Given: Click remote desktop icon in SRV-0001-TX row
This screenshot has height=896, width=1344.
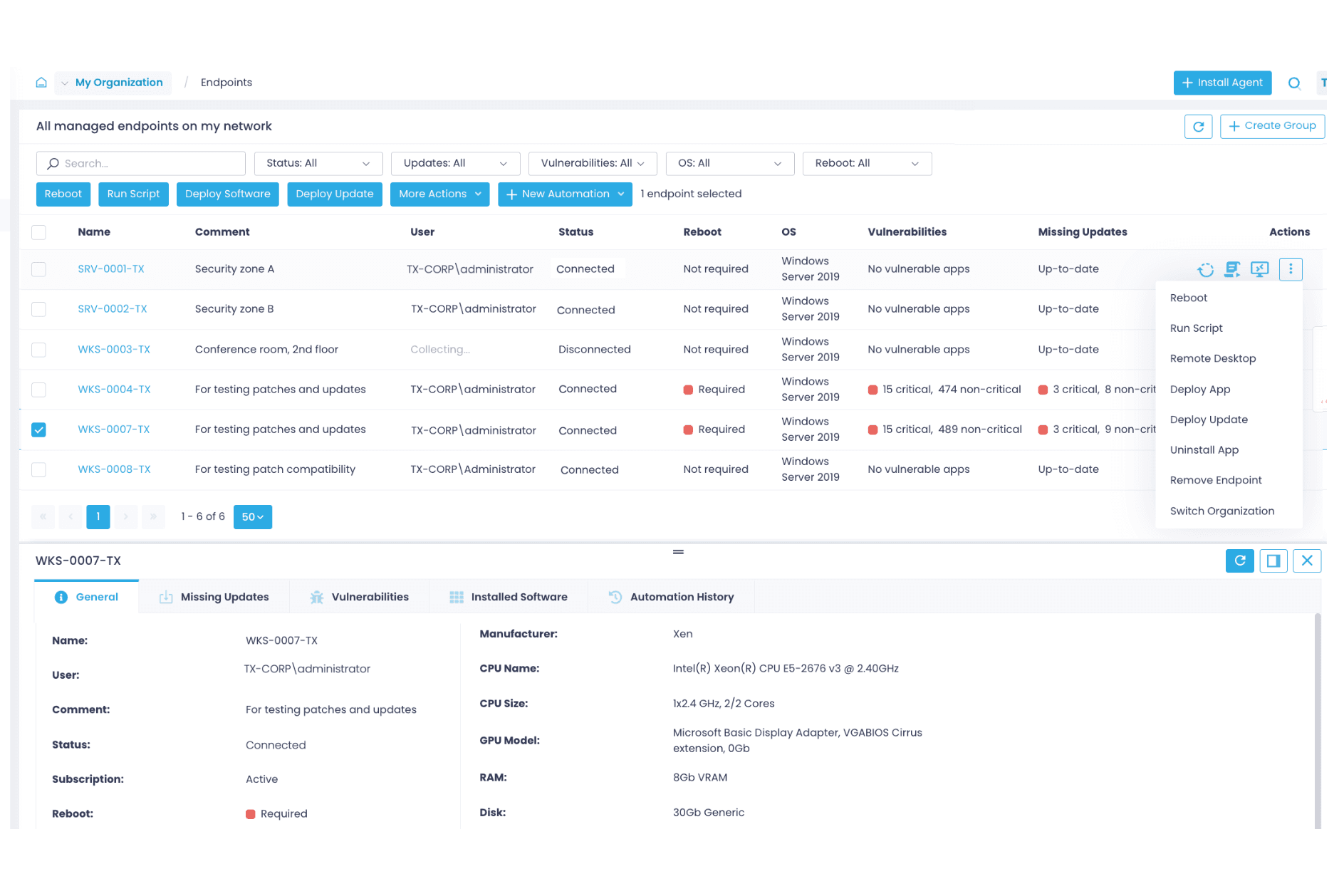Looking at the screenshot, I should (x=1260, y=269).
